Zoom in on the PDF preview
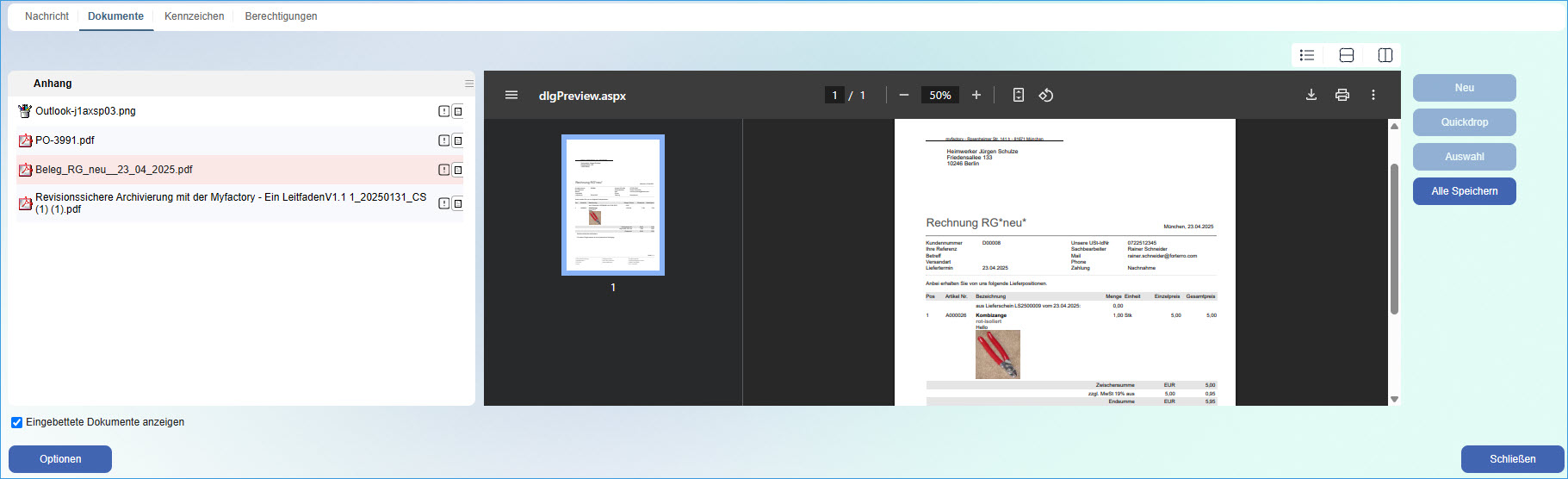The width and height of the screenshot is (1568, 479). pyautogui.click(x=976, y=95)
